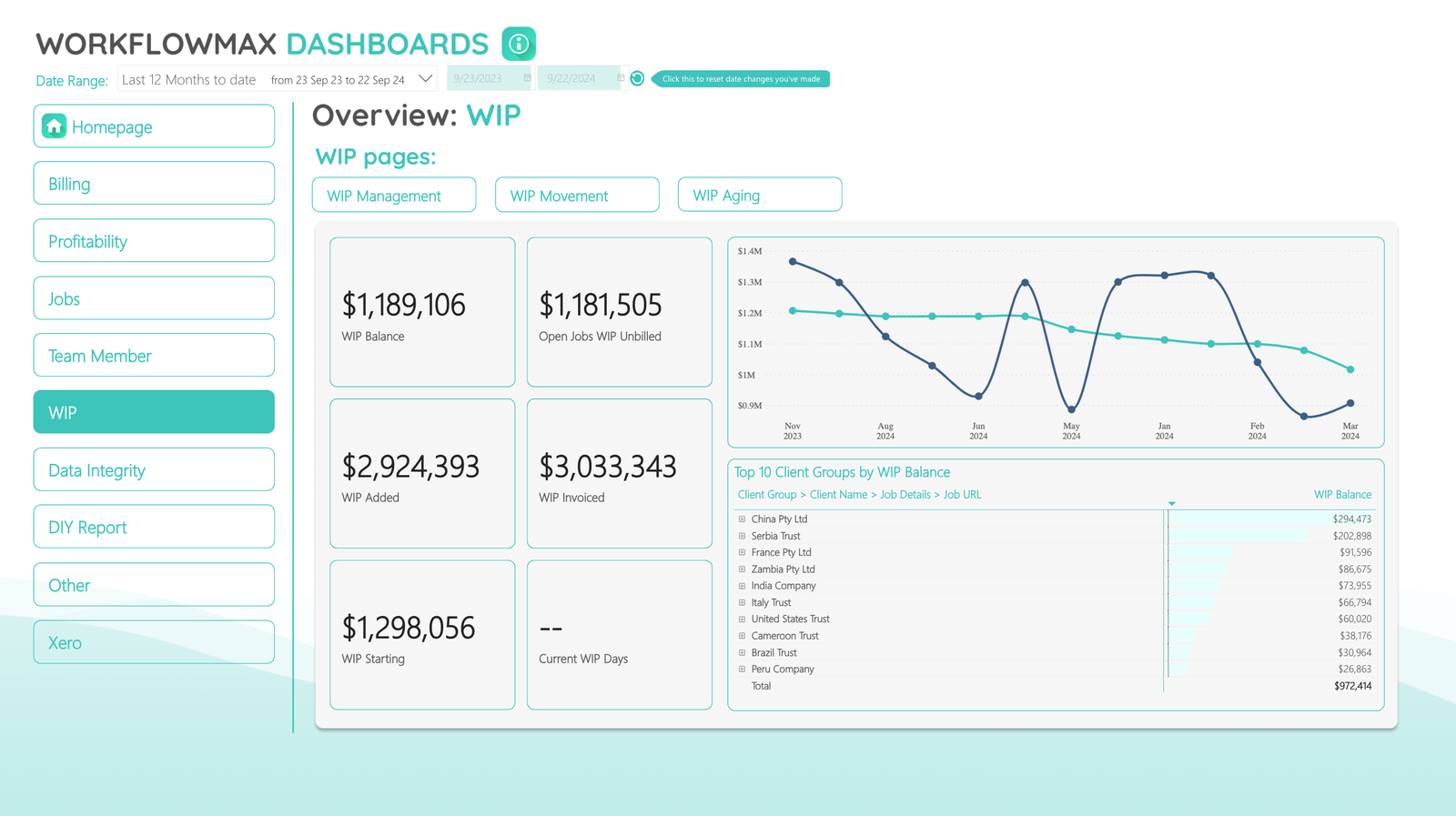Click the house icon on Homepage button
This screenshot has width=1456, height=816.
[55, 126]
